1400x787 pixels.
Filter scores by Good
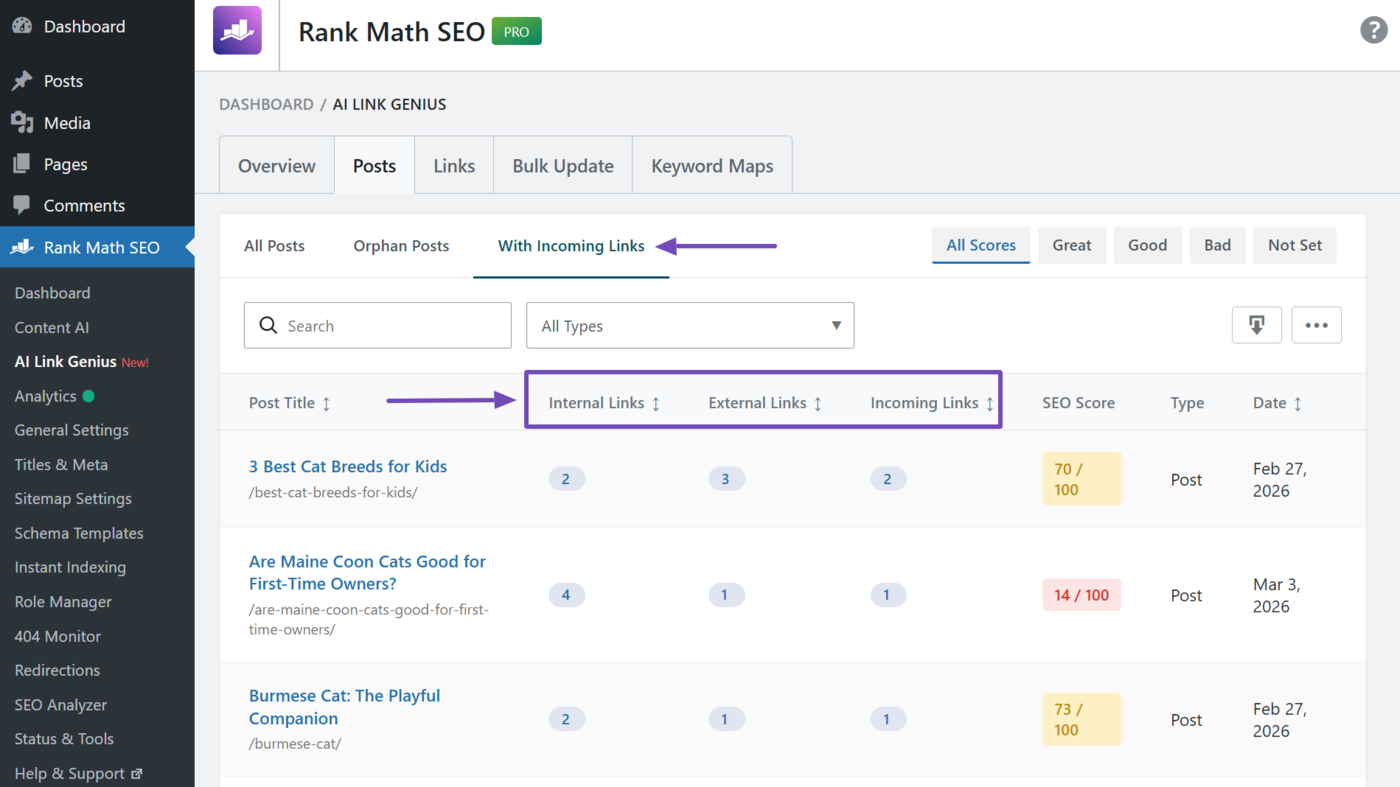[1148, 245]
